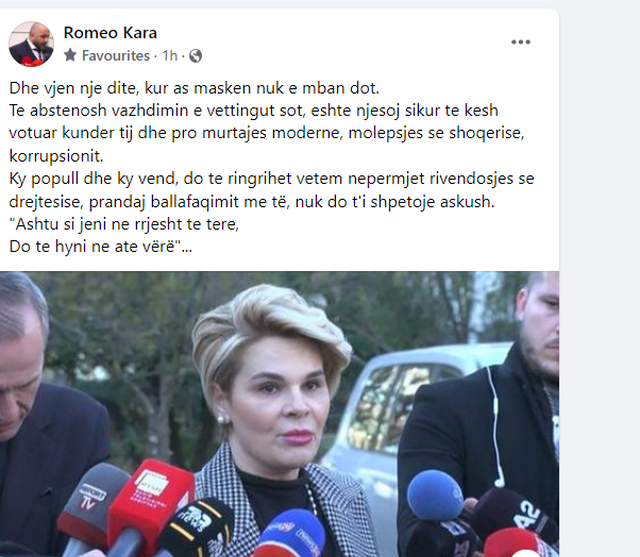This screenshot has width=640, height=557.
Task: Click the blue foam microphone on right
Action: (x=435, y=495)
